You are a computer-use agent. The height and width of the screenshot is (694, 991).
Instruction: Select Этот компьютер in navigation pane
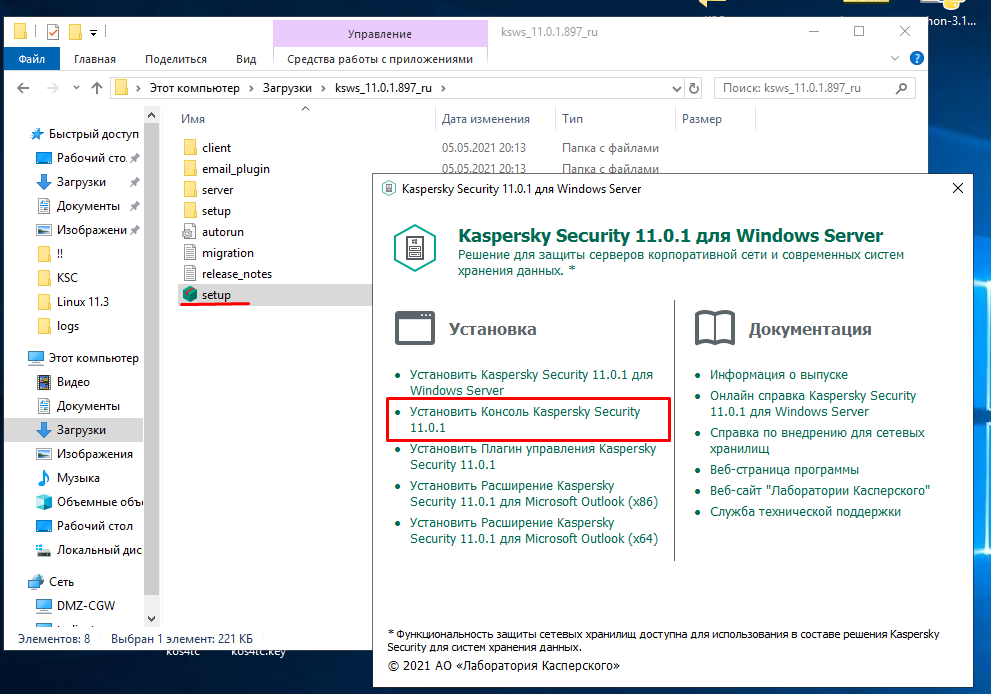(x=94, y=358)
